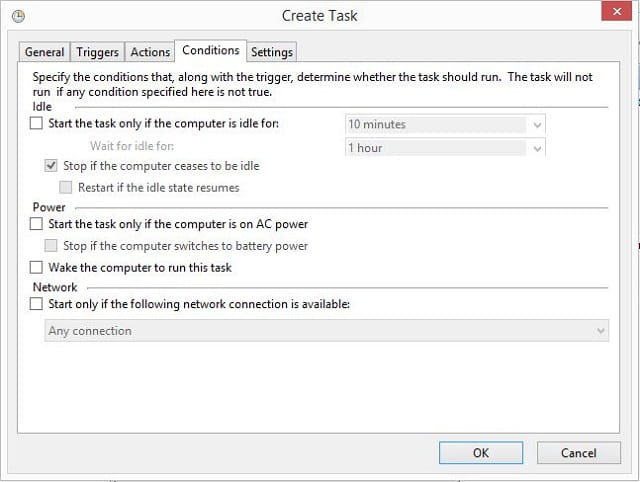Enable start only on AC power
Viewport: 640px width, 482px height.
pos(36,224)
